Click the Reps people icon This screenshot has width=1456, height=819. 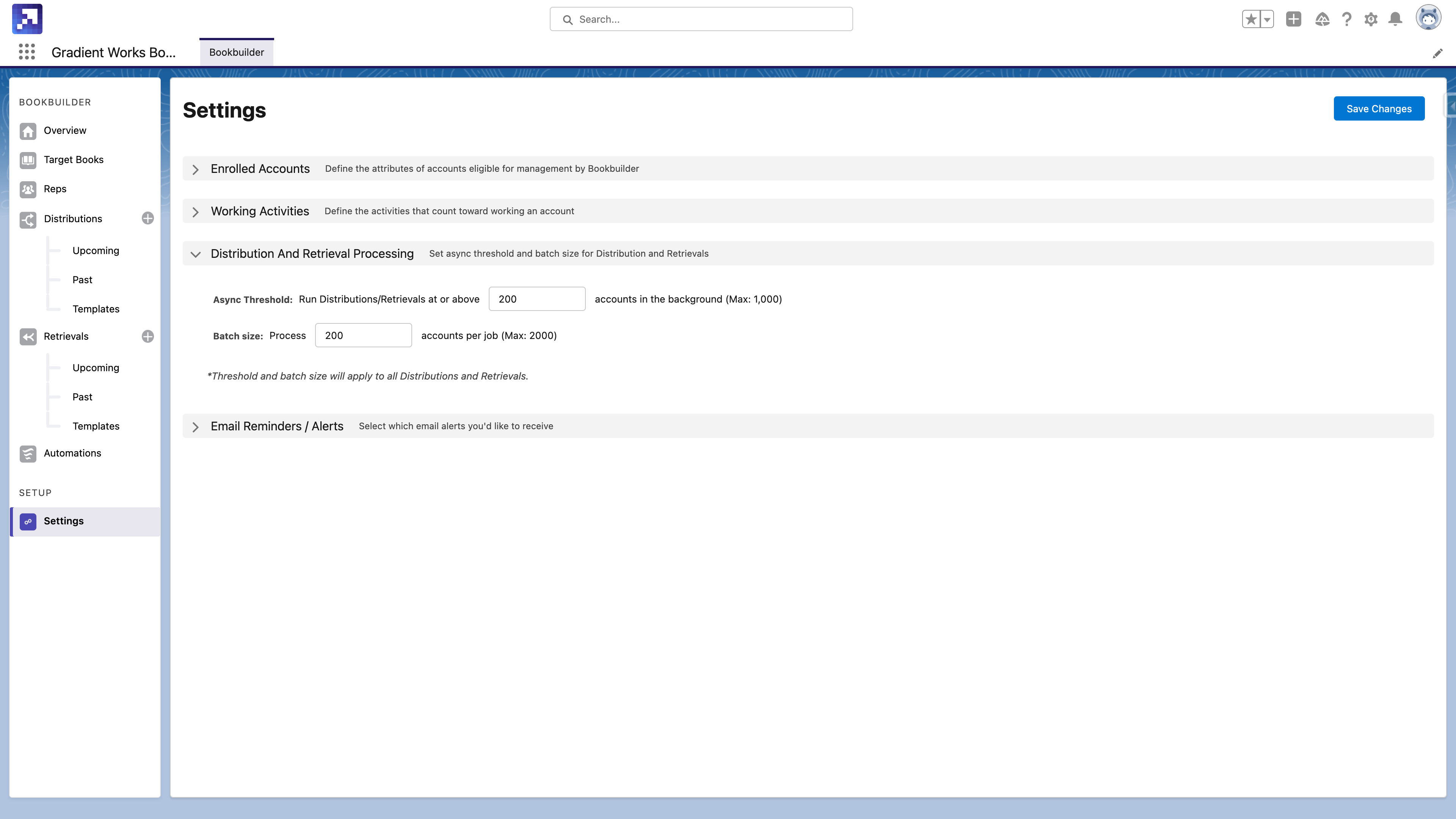pos(28,189)
